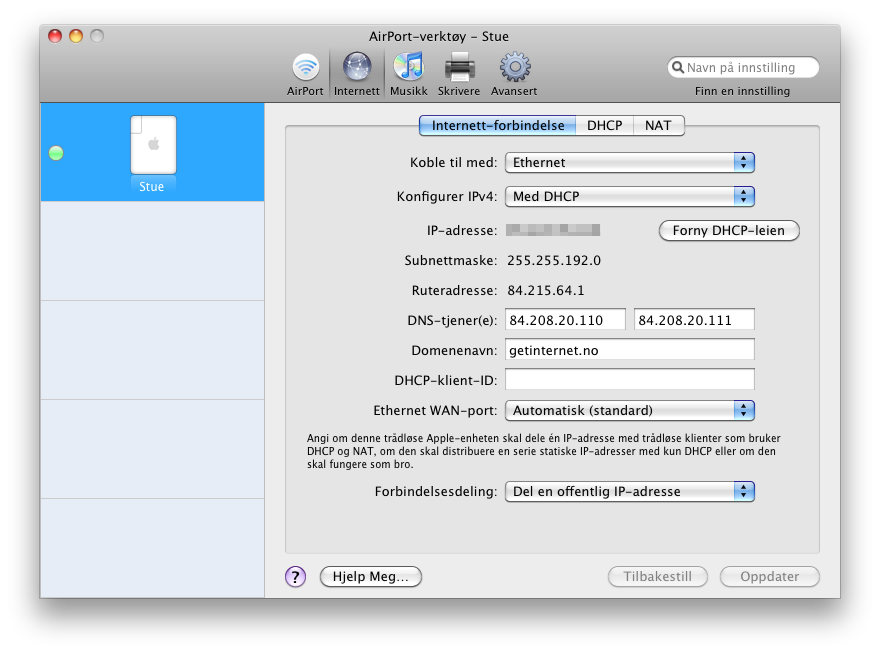Open the Forbindelsesdeling dropdown
Viewport: 880px width, 653px height.
click(629, 491)
